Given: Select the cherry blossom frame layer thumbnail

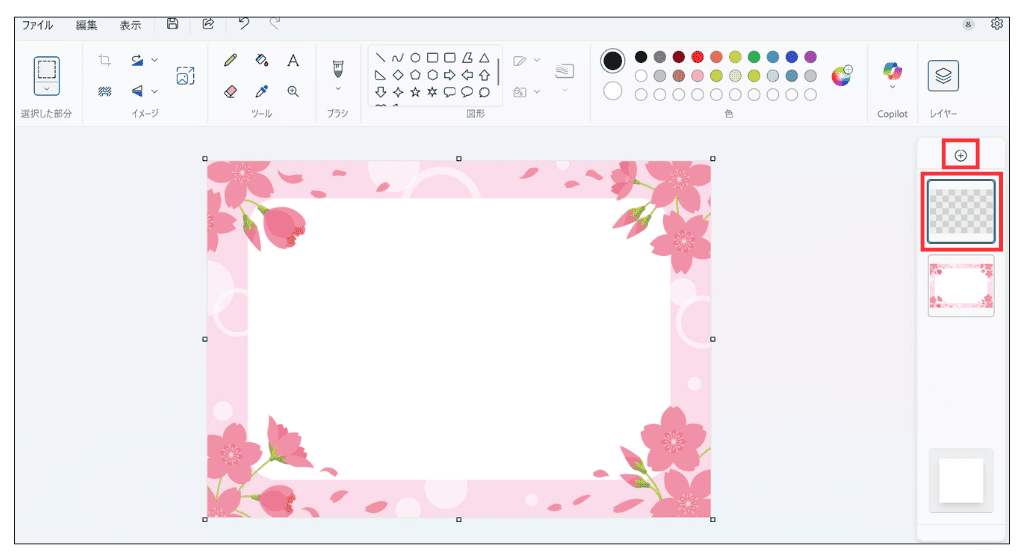Looking at the screenshot, I should (961, 286).
